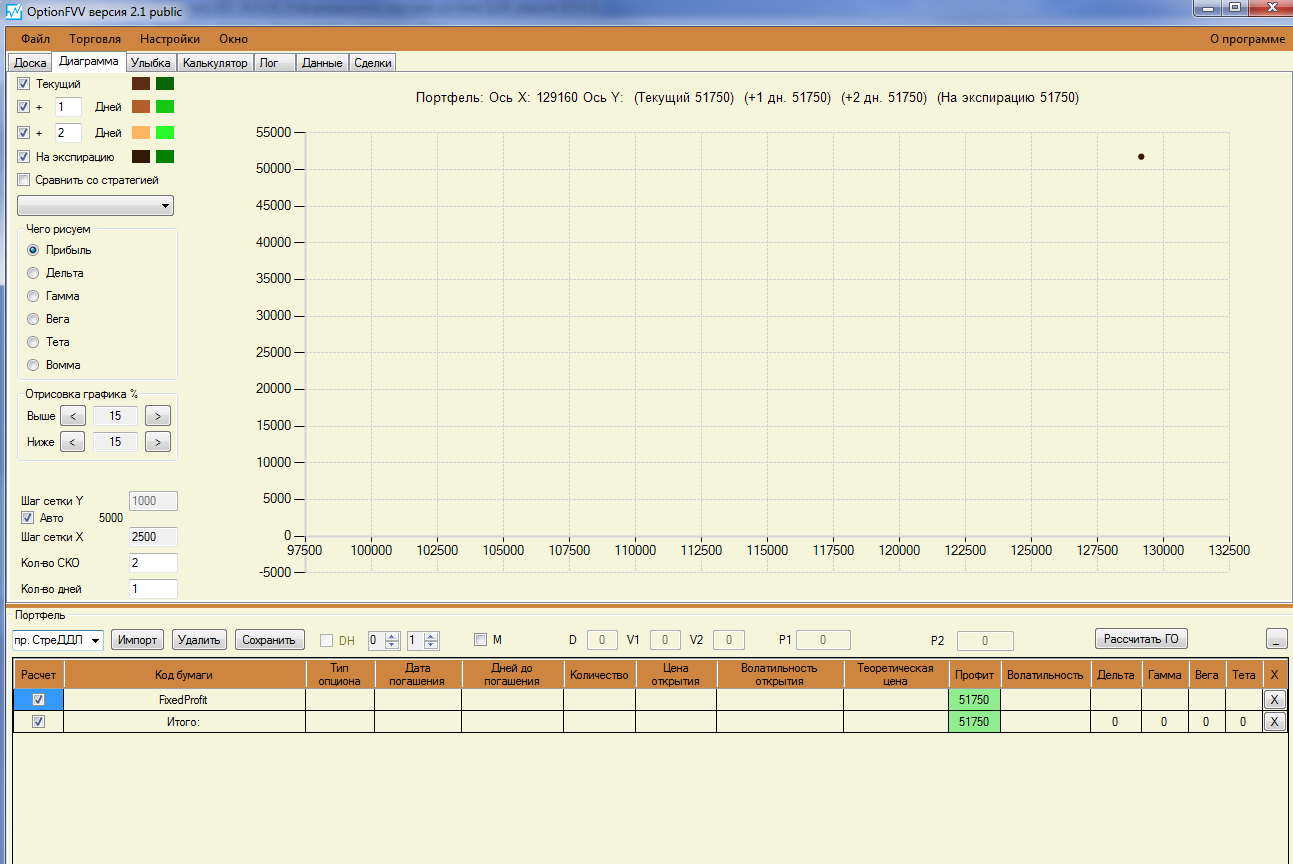Image resolution: width=1293 pixels, height=864 pixels.
Task: Click the Кол-во дней input field
Action: (x=153, y=589)
